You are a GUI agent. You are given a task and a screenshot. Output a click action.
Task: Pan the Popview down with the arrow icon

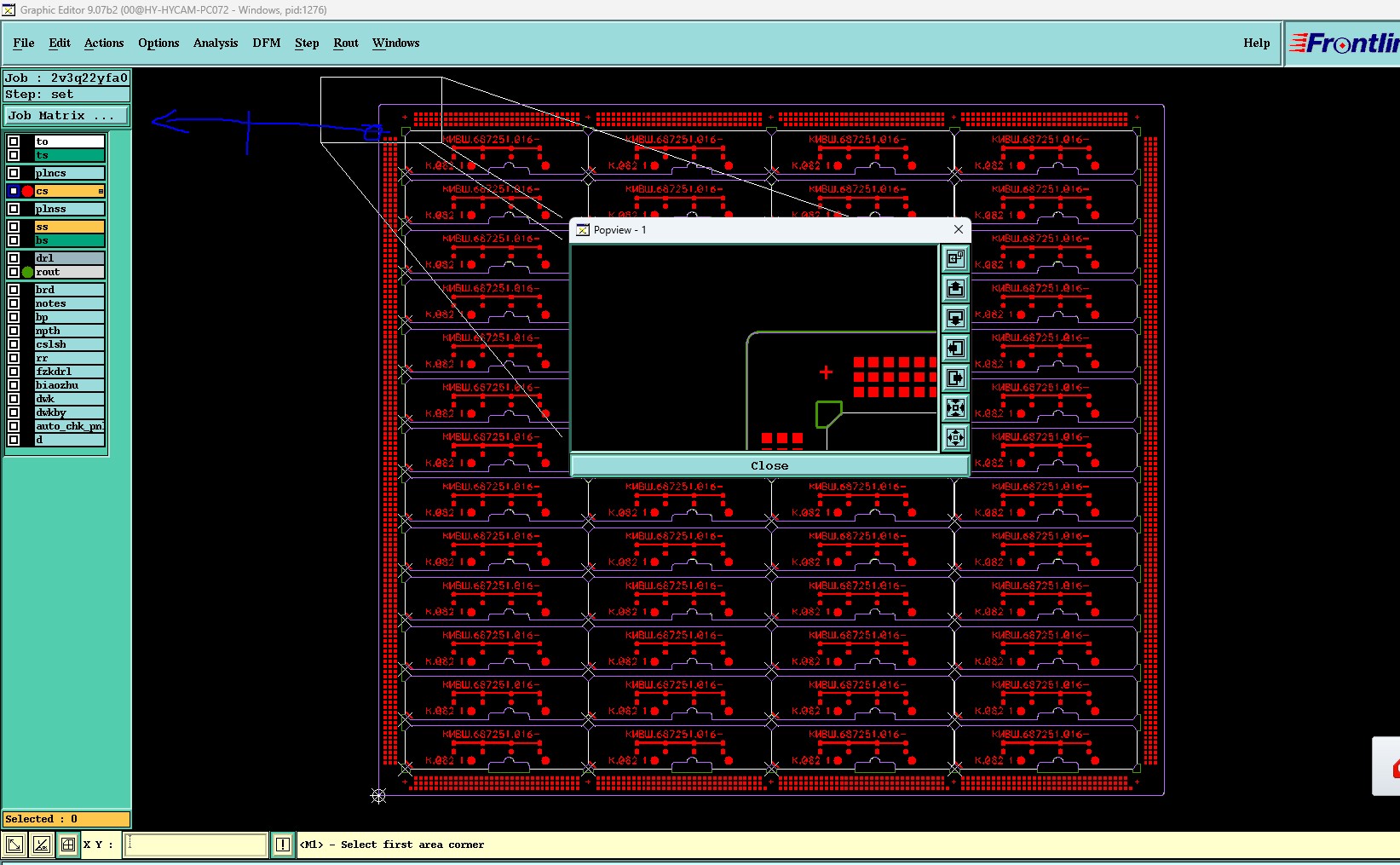point(955,318)
